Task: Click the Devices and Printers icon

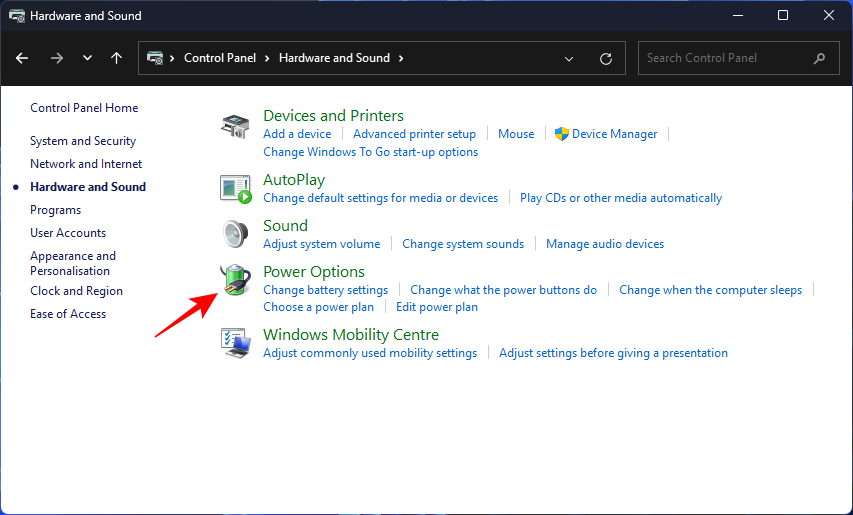Action: (x=235, y=126)
